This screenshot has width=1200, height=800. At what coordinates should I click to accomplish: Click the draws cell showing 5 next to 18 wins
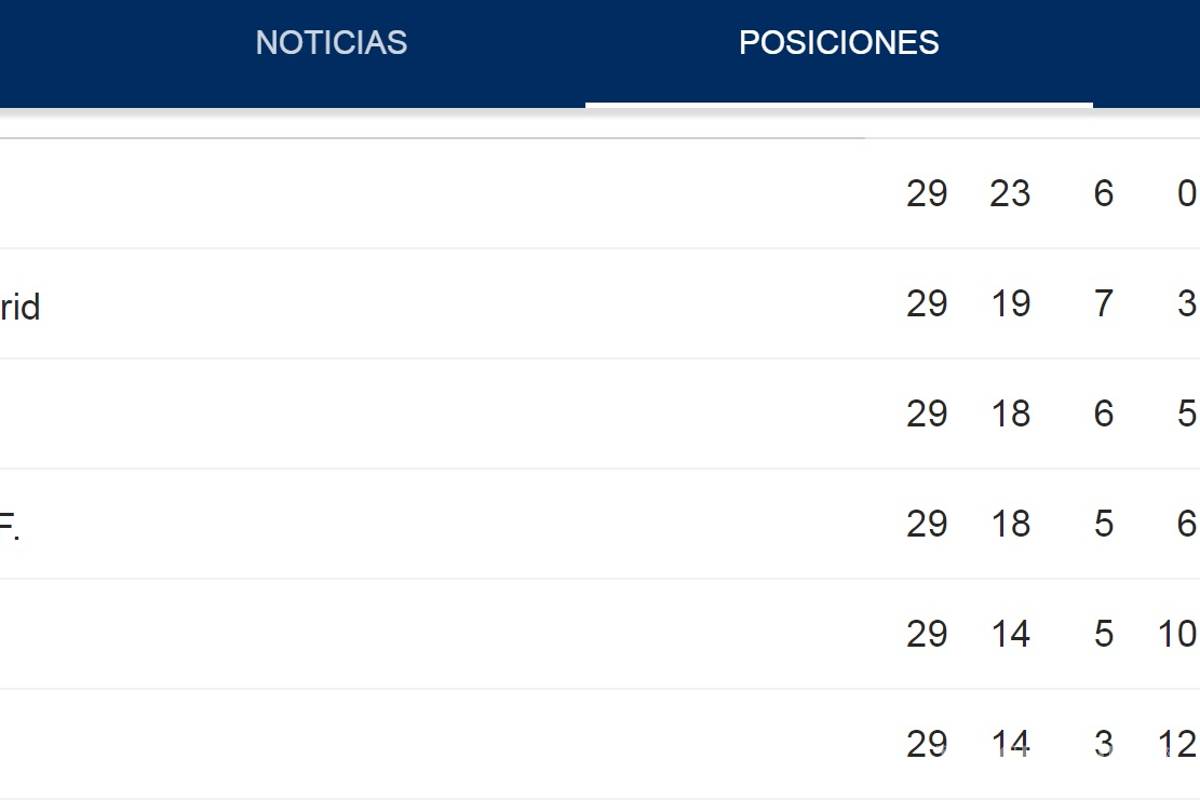click(x=1104, y=523)
